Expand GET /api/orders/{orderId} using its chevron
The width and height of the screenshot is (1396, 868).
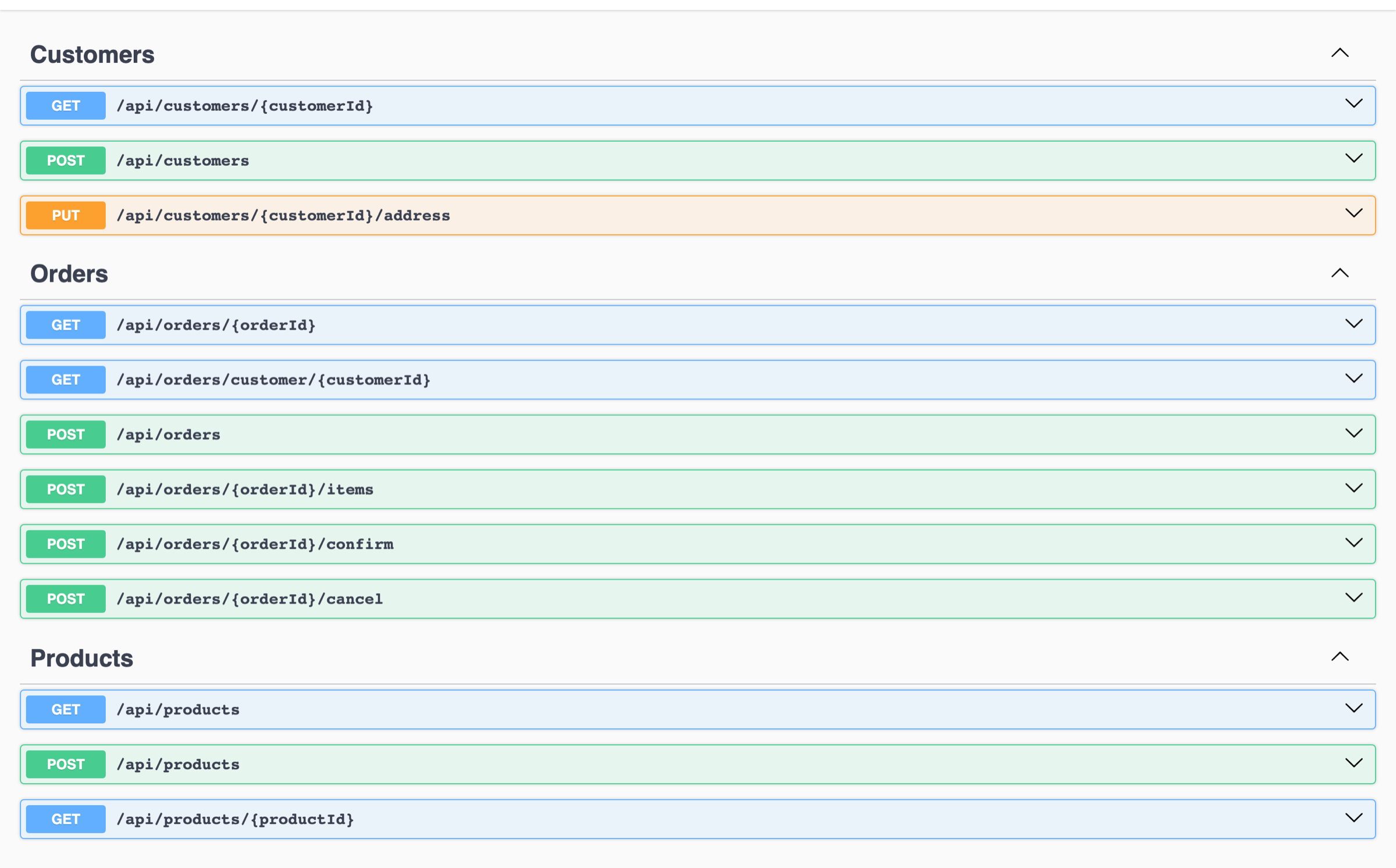1354,324
